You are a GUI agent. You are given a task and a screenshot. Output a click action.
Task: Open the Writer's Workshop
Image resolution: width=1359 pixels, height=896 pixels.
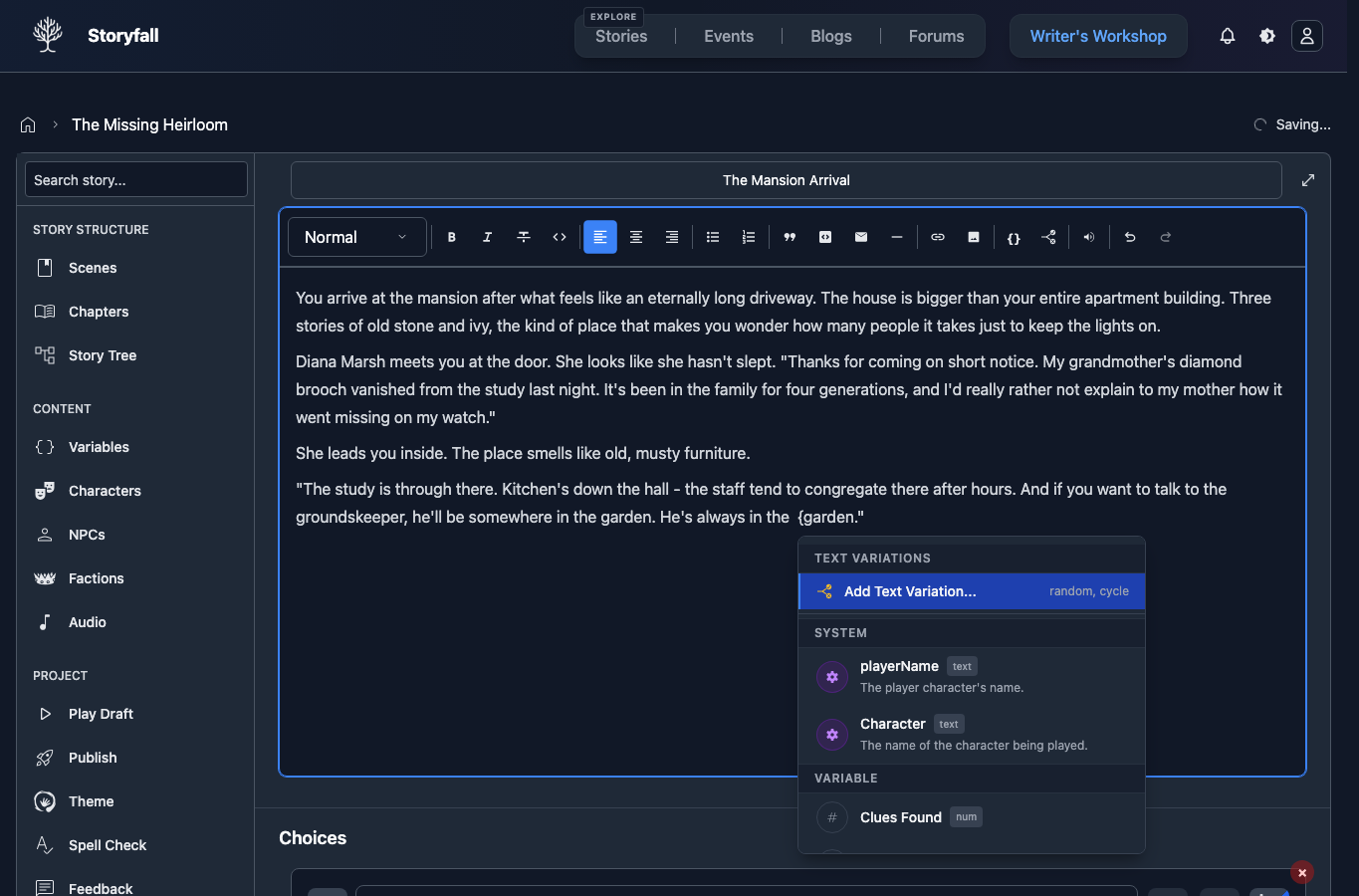(1097, 36)
